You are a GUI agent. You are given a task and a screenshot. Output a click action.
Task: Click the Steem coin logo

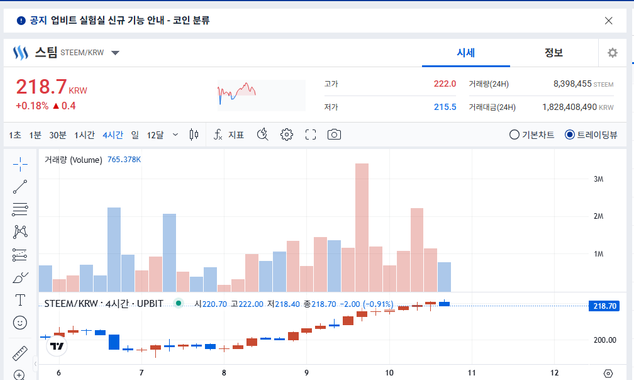(20, 53)
